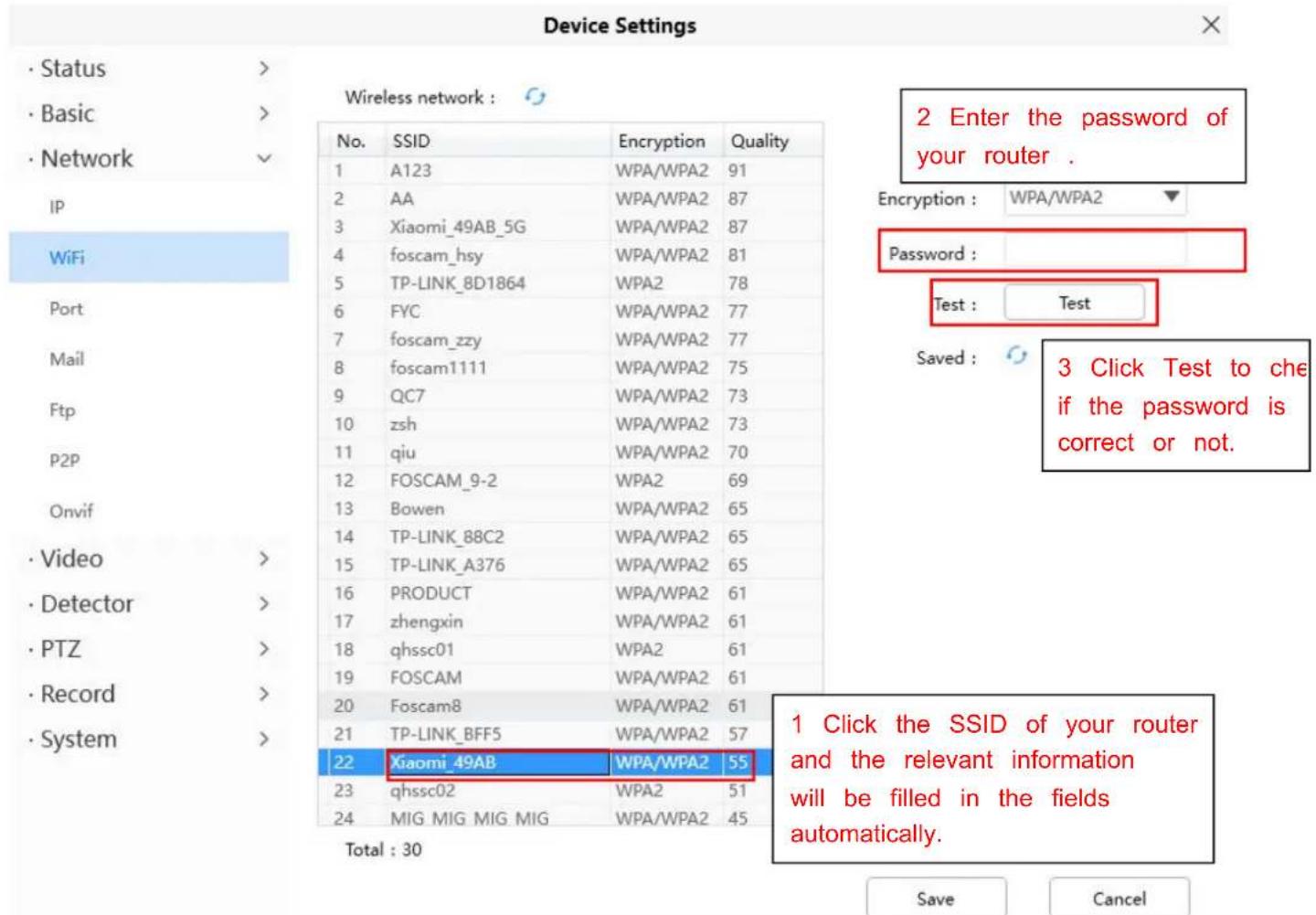
Task: Expand the Video section
Action: [x=149, y=559]
